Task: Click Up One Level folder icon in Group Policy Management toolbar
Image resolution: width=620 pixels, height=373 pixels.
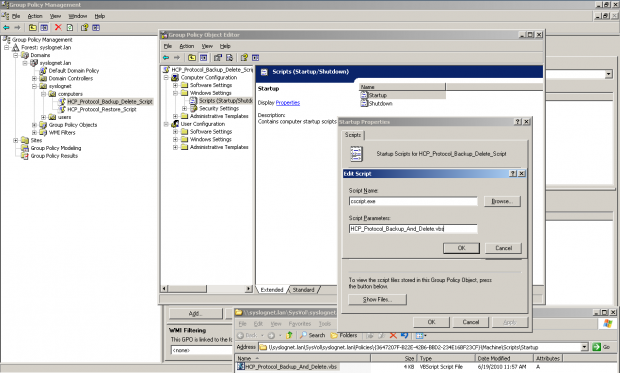Action: coord(32,28)
